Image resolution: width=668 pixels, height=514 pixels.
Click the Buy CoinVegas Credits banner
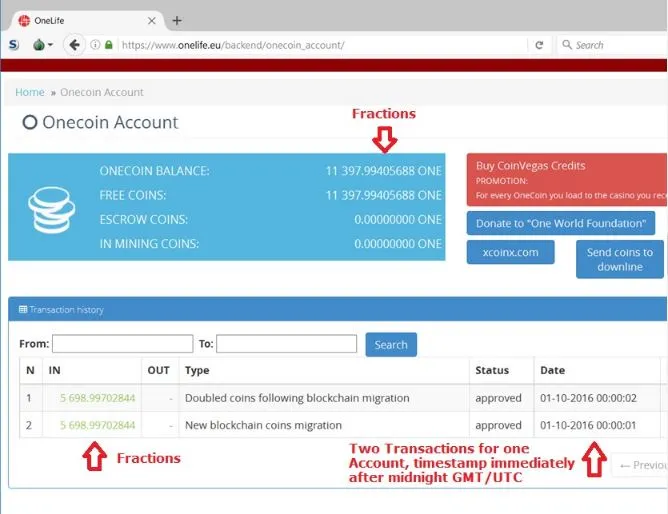click(567, 180)
